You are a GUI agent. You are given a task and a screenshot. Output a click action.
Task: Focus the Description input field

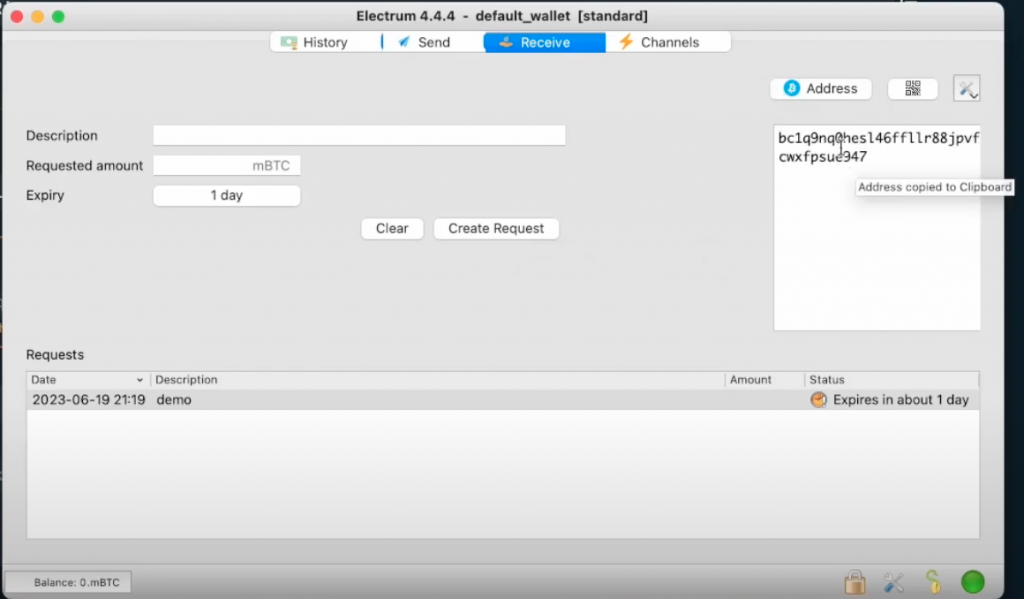point(359,135)
